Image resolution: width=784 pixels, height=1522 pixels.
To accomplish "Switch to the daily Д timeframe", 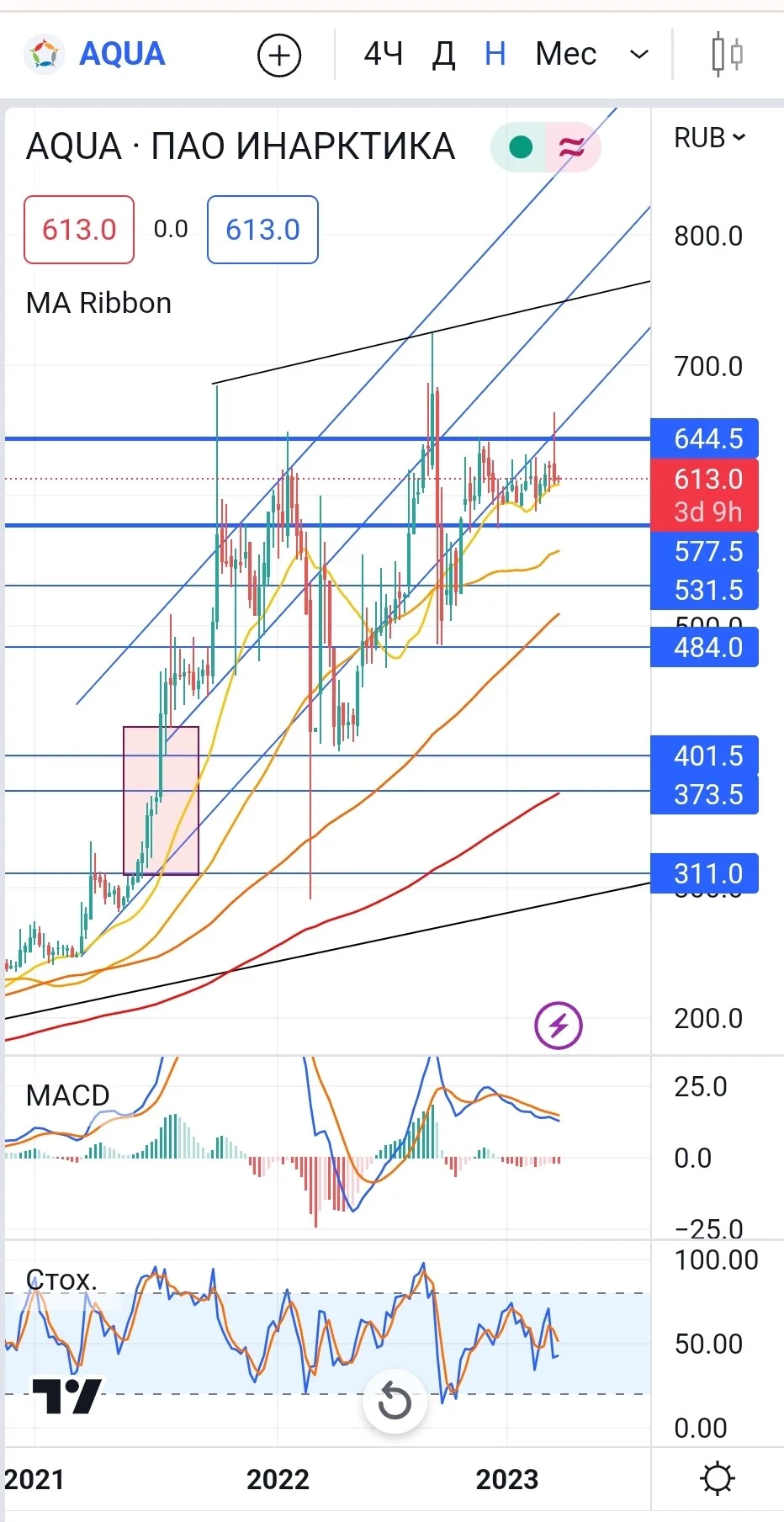I will coord(443,55).
